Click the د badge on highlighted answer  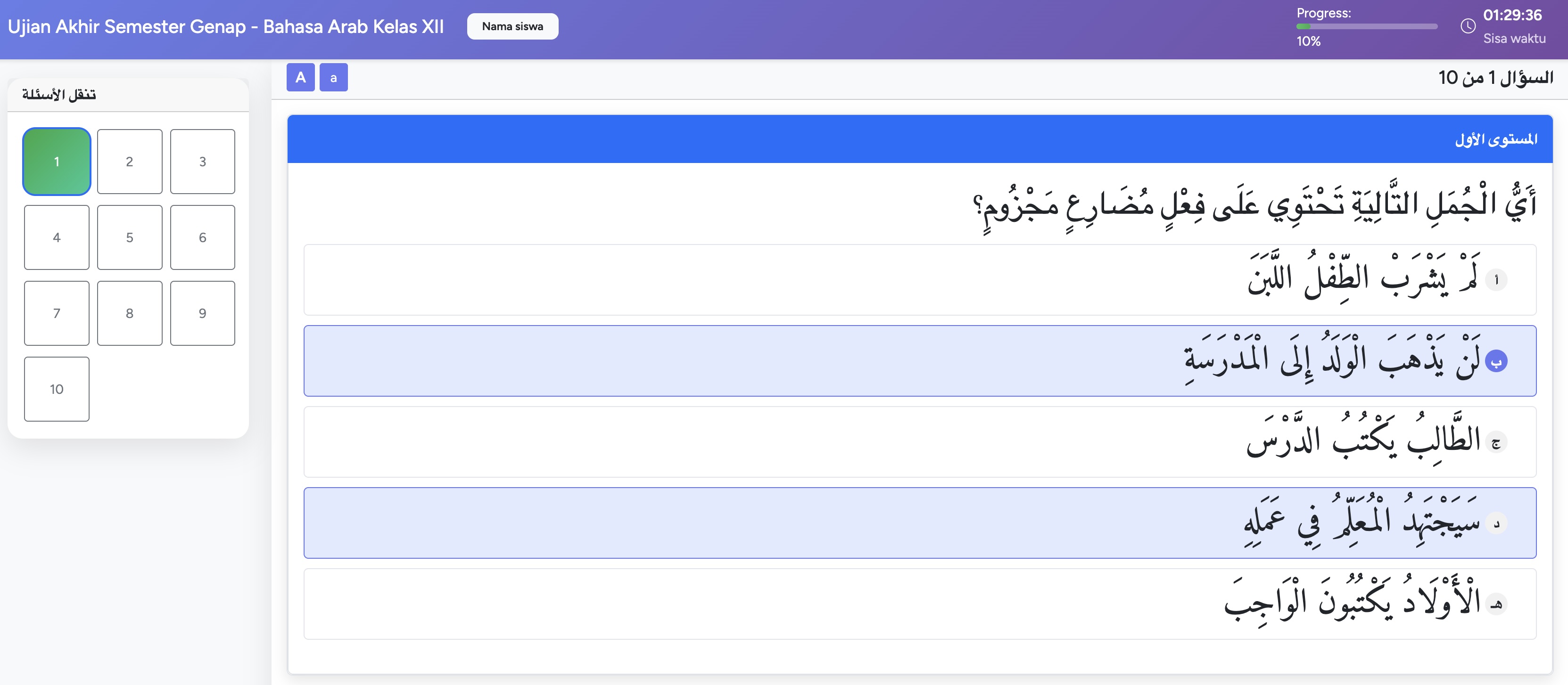pos(1497,522)
